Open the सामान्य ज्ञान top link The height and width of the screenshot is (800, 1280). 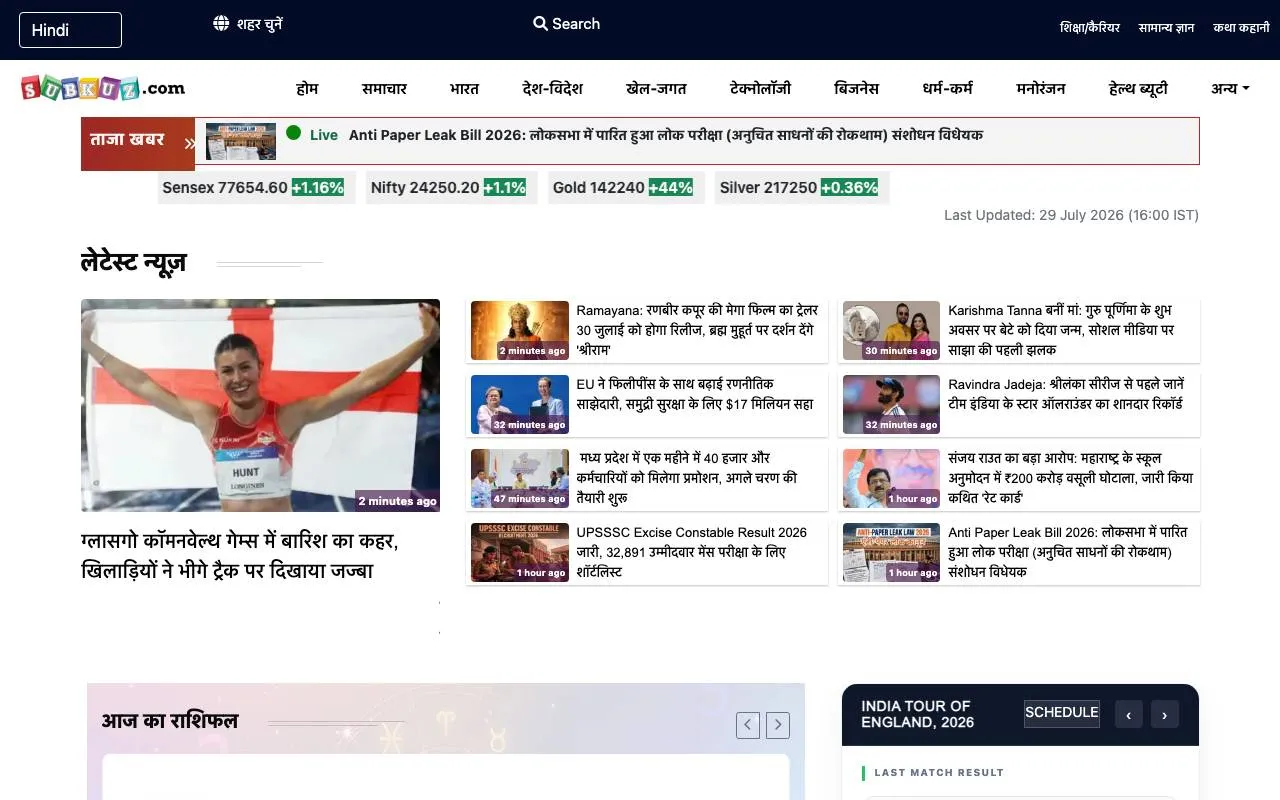coord(1166,28)
